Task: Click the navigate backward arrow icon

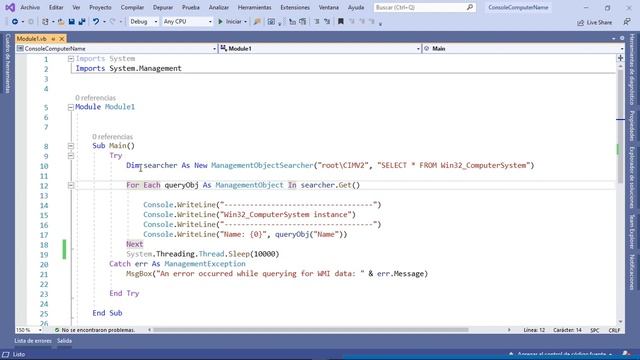Action: 15,22
